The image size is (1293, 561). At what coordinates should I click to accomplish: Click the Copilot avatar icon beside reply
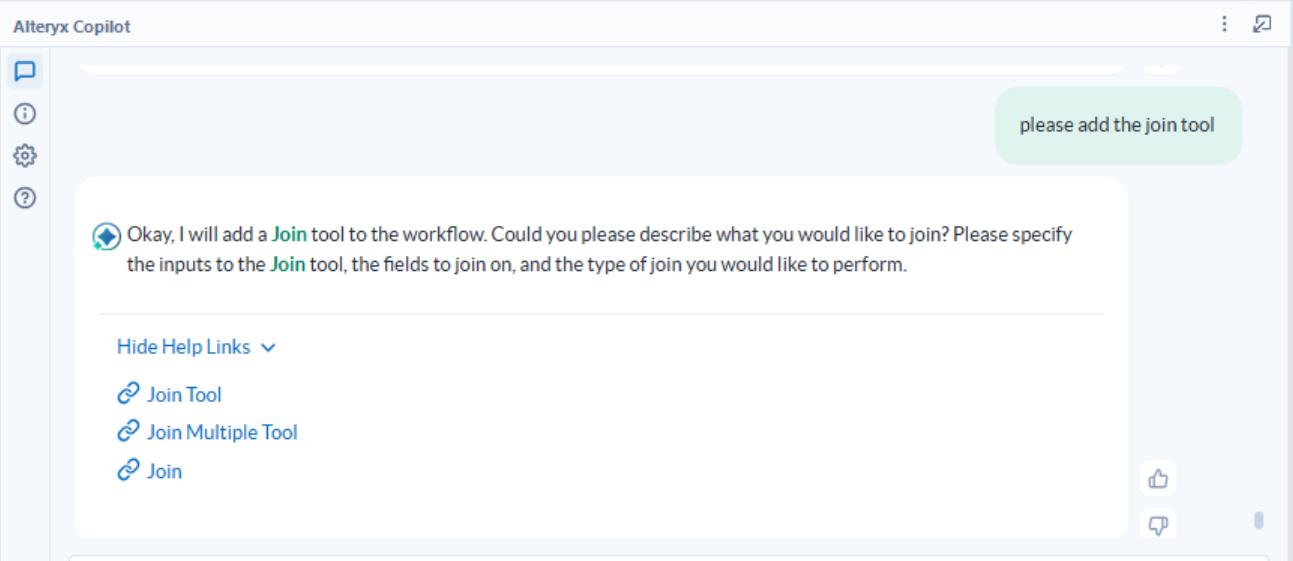coord(106,236)
